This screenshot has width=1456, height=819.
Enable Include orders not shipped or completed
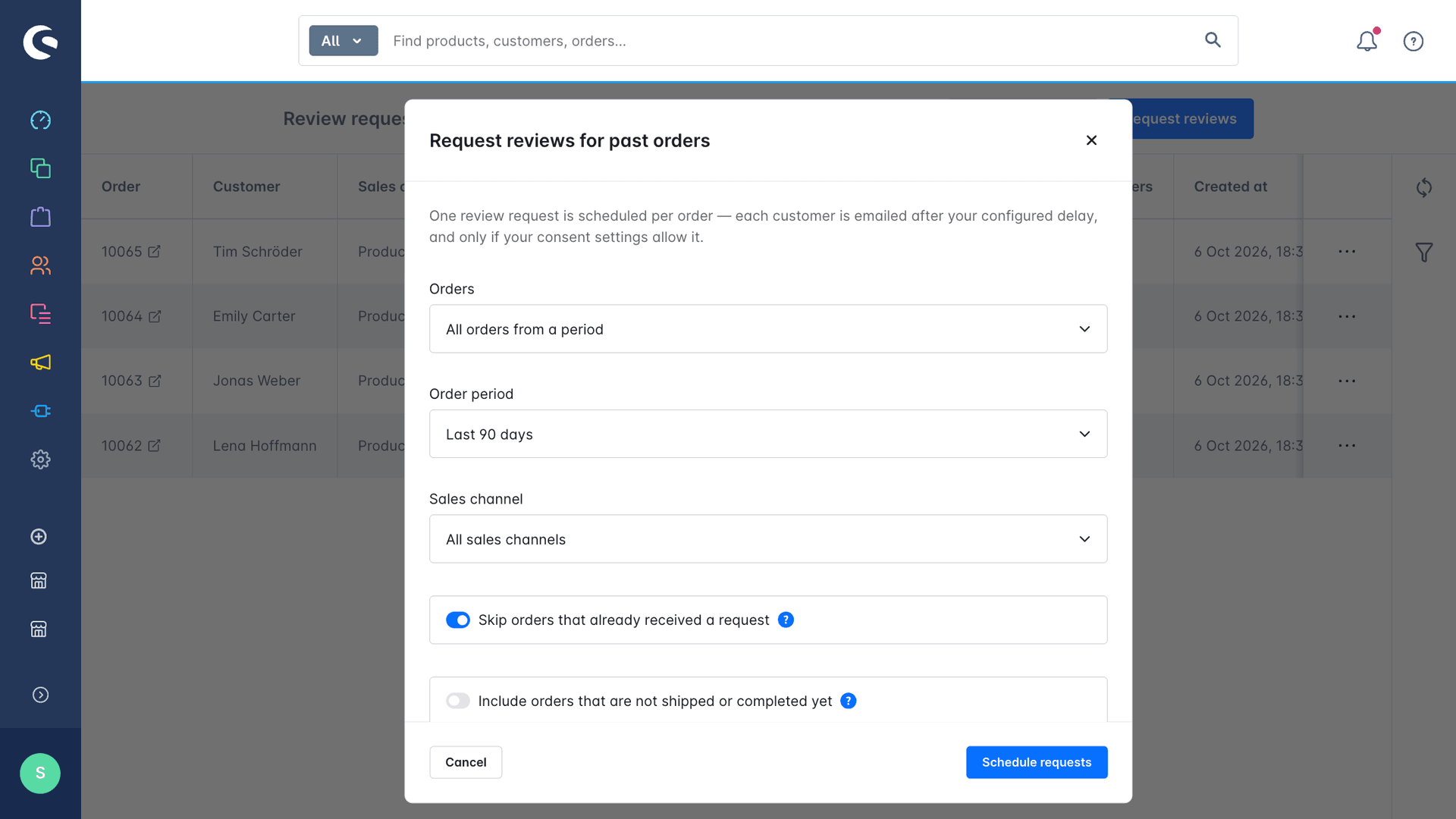pos(458,701)
